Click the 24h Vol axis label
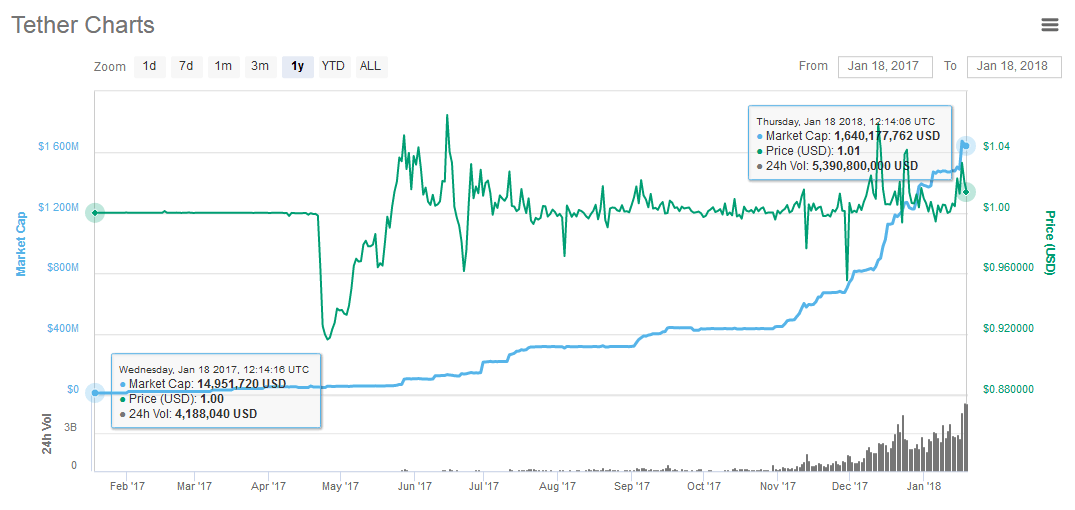 [47, 433]
